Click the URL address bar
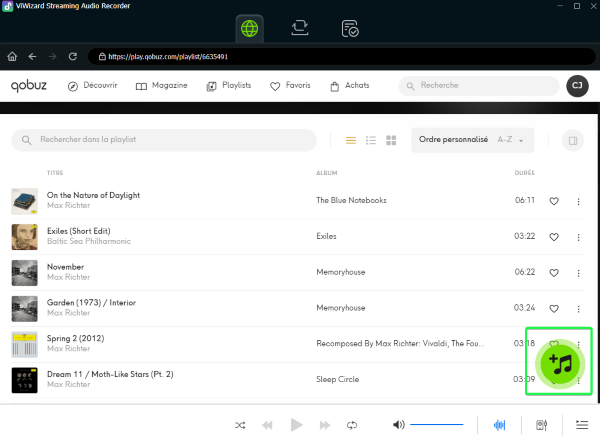The width and height of the screenshot is (600, 442). (341, 57)
